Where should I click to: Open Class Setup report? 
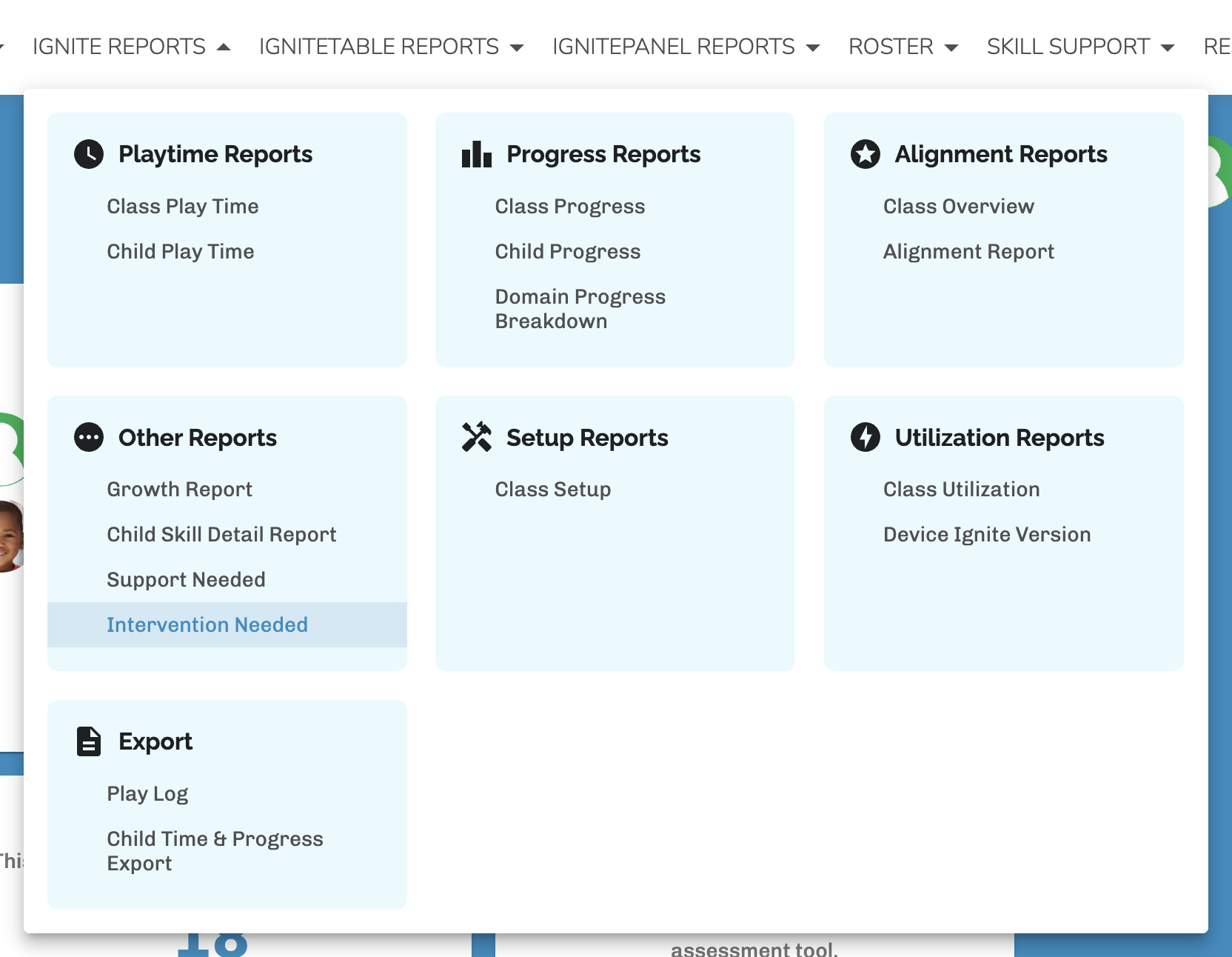coord(553,489)
